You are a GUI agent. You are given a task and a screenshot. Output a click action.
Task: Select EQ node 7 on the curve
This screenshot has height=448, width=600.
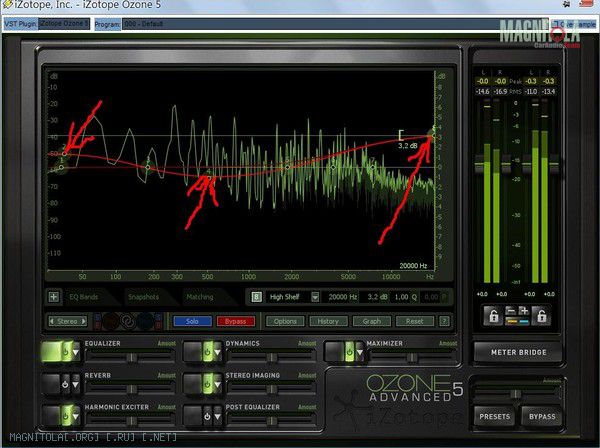coord(372,167)
